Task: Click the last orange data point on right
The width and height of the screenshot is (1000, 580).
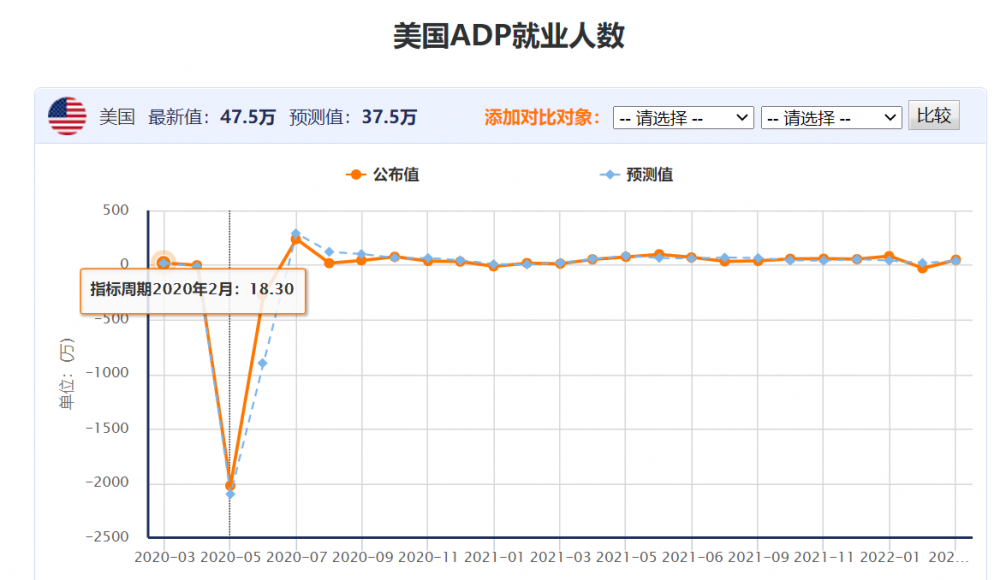Action: click(955, 260)
